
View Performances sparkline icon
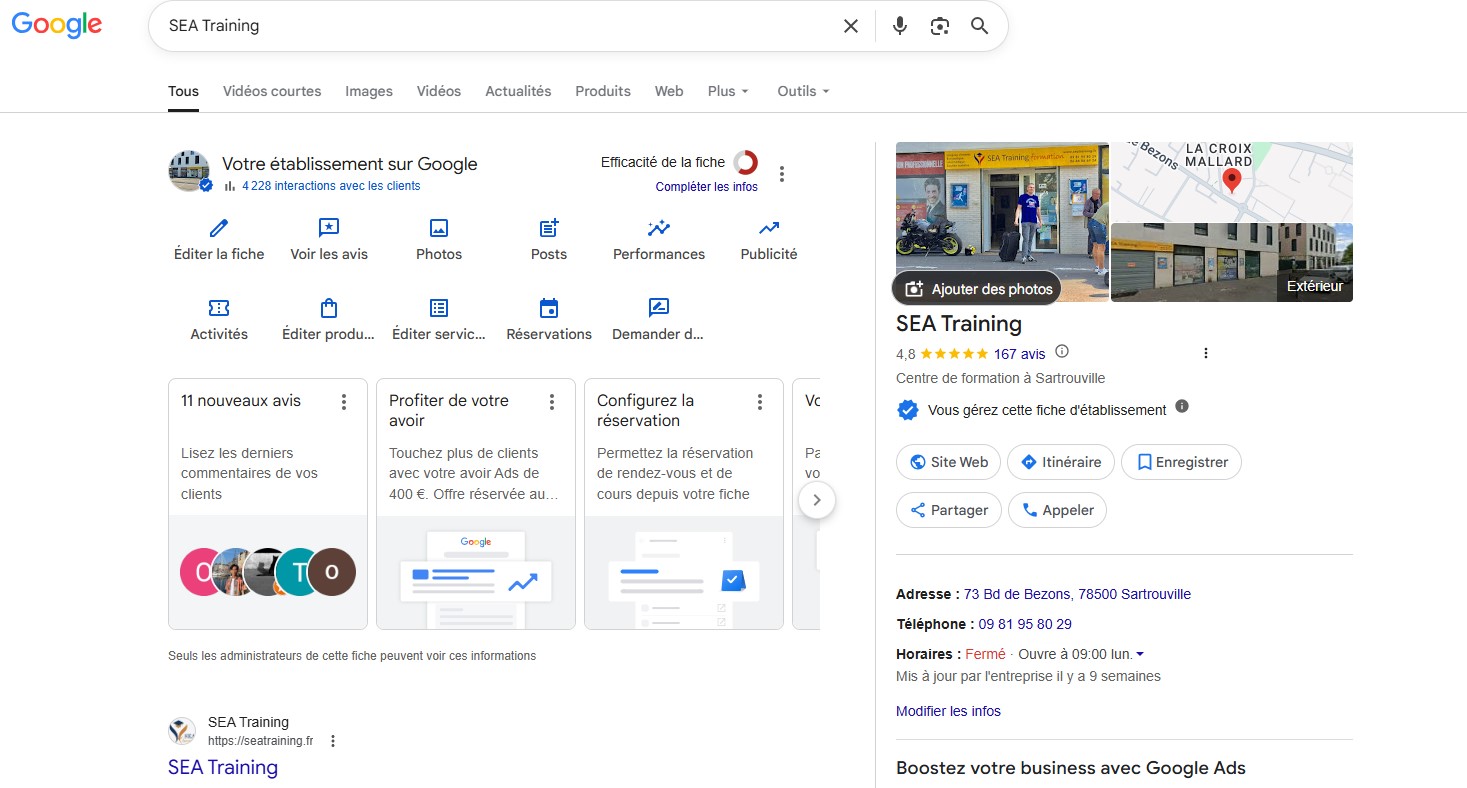point(659,228)
